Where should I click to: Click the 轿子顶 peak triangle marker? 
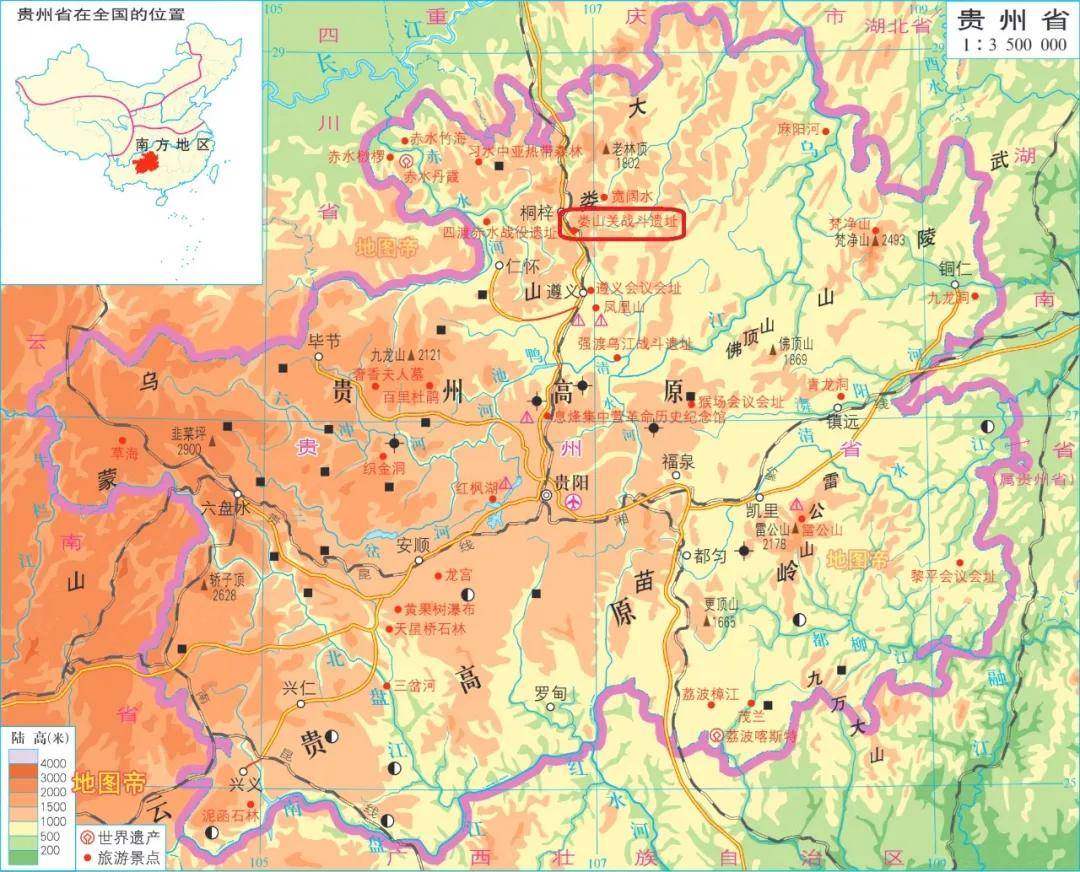point(204,584)
